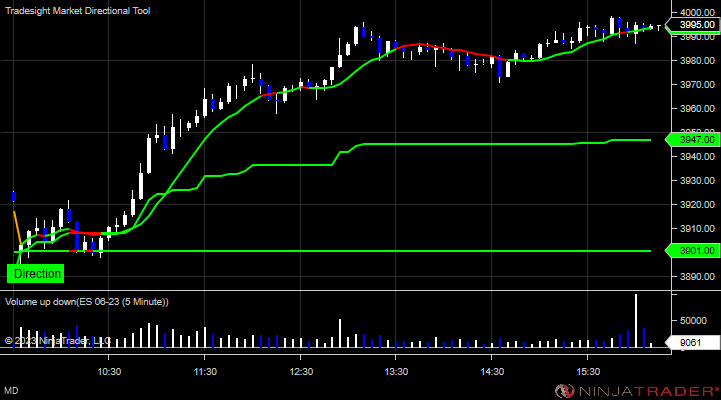
Task: Click the 12:30 time axis label
Action: coord(301,371)
